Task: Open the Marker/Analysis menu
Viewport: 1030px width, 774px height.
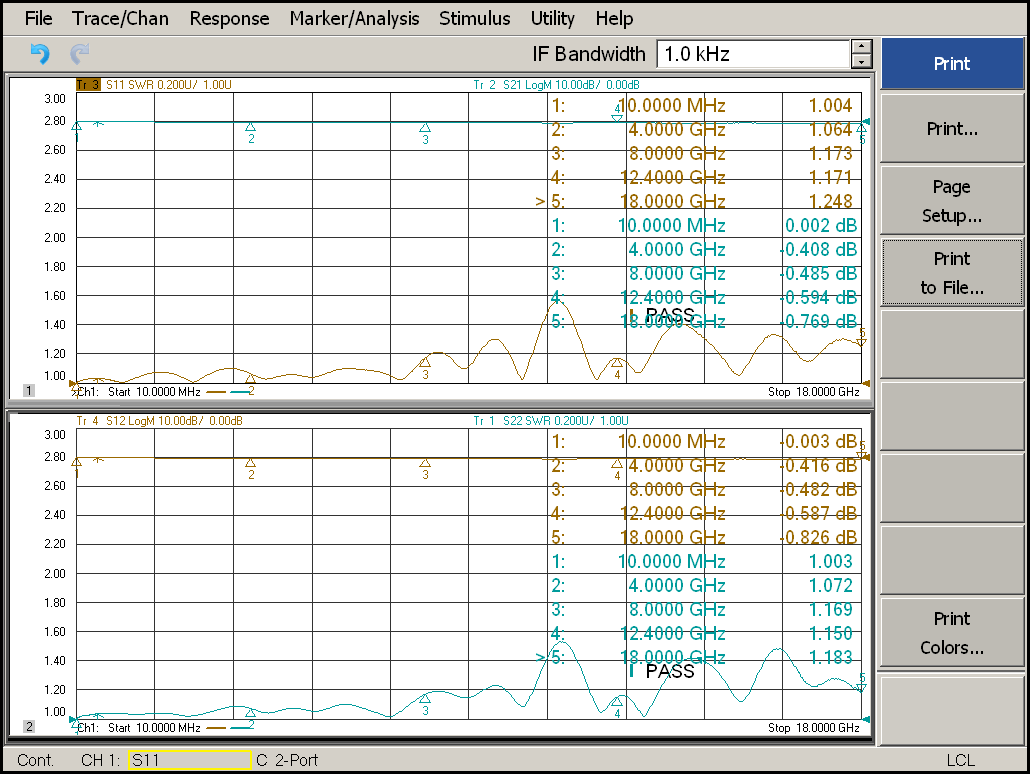Action: [354, 18]
